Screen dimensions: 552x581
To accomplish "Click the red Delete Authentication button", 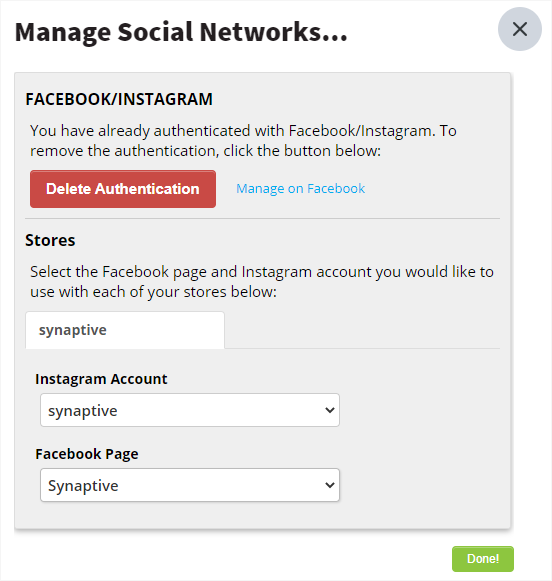I will 123,189.
